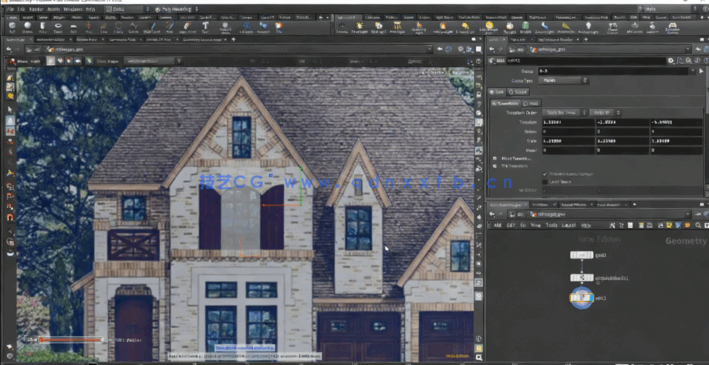Open the Rotate Order dropdown
This screenshot has height=365, width=709.
[605, 112]
